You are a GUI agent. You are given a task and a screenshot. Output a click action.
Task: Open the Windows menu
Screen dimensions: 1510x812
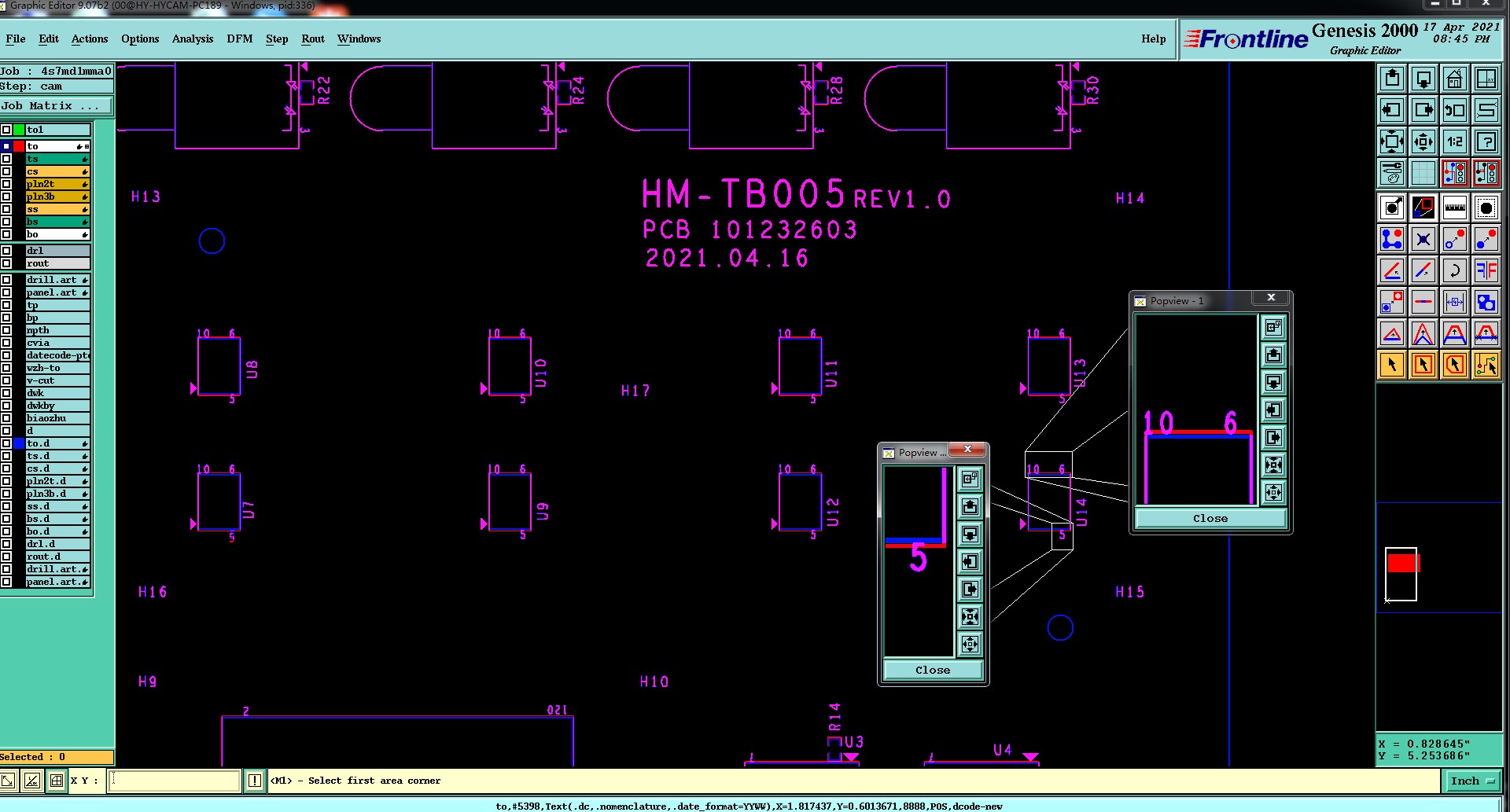pos(359,39)
